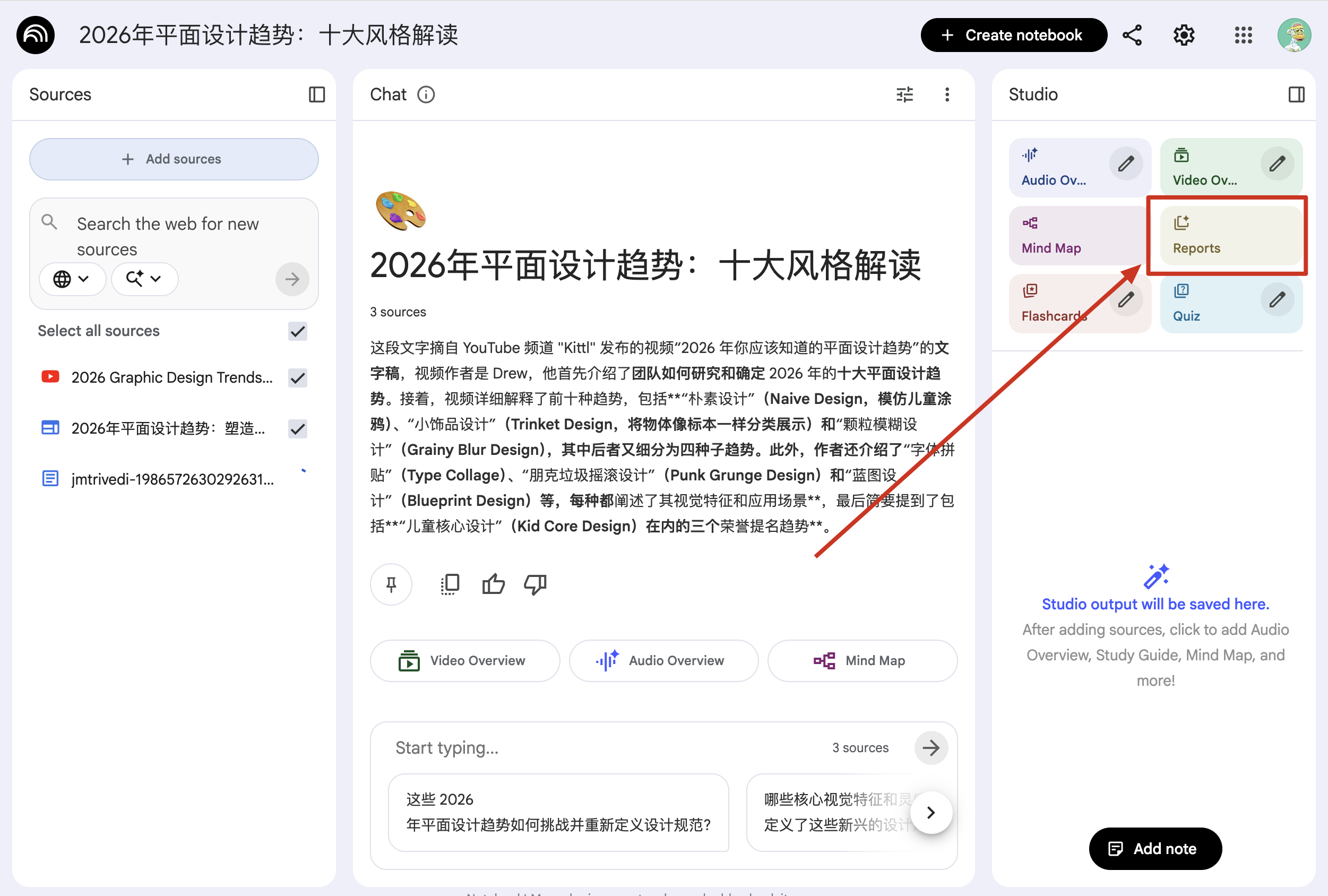Open chat configuration sliders icon
This screenshot has width=1328, height=896.
pos(904,94)
